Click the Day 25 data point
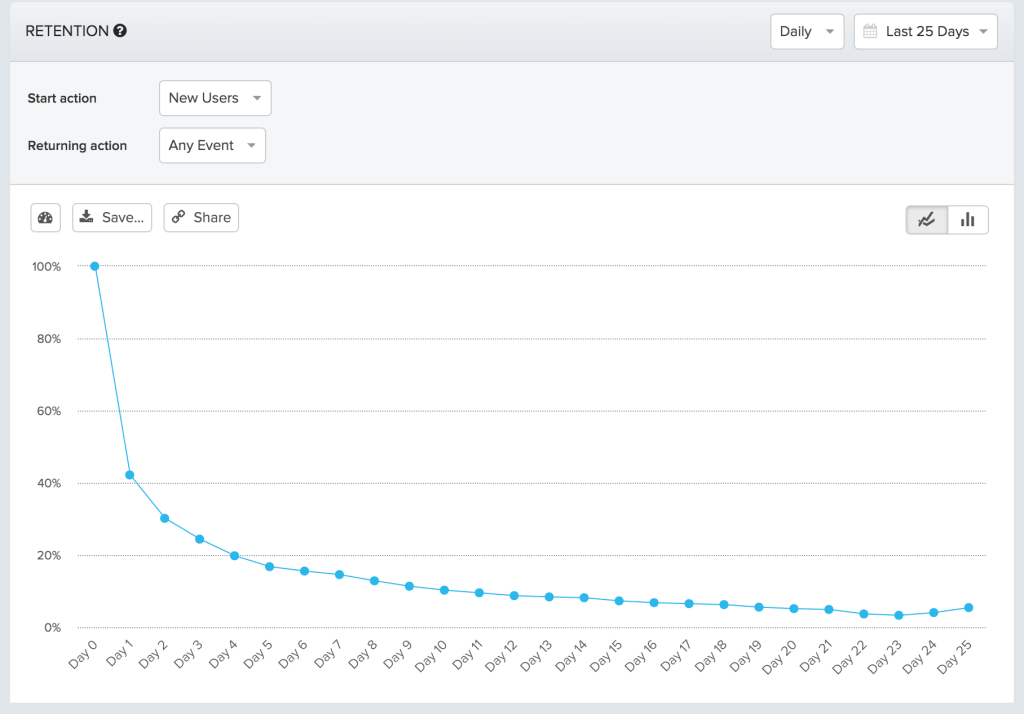This screenshot has height=714, width=1024. tap(968, 606)
